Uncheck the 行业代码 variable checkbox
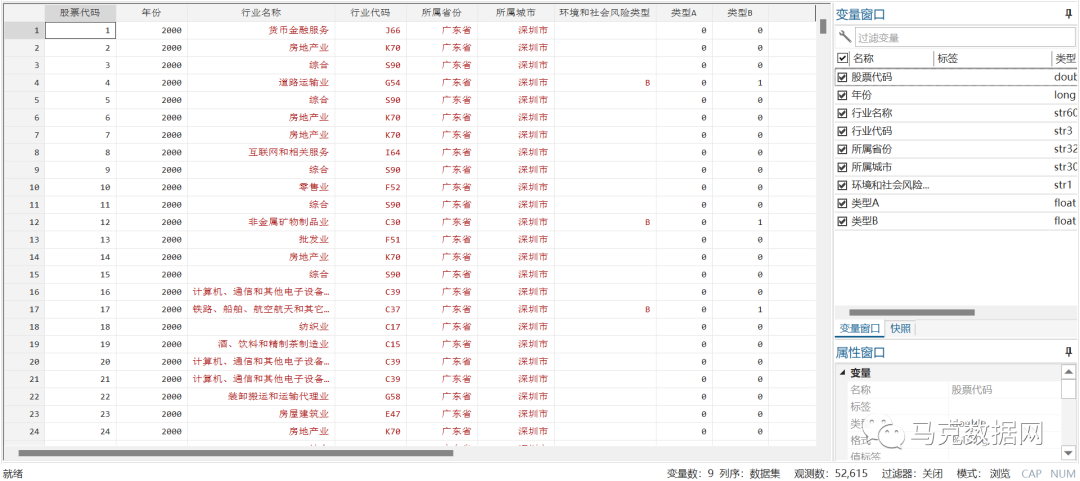Viewport: 1080px width, 481px height. coord(842,131)
